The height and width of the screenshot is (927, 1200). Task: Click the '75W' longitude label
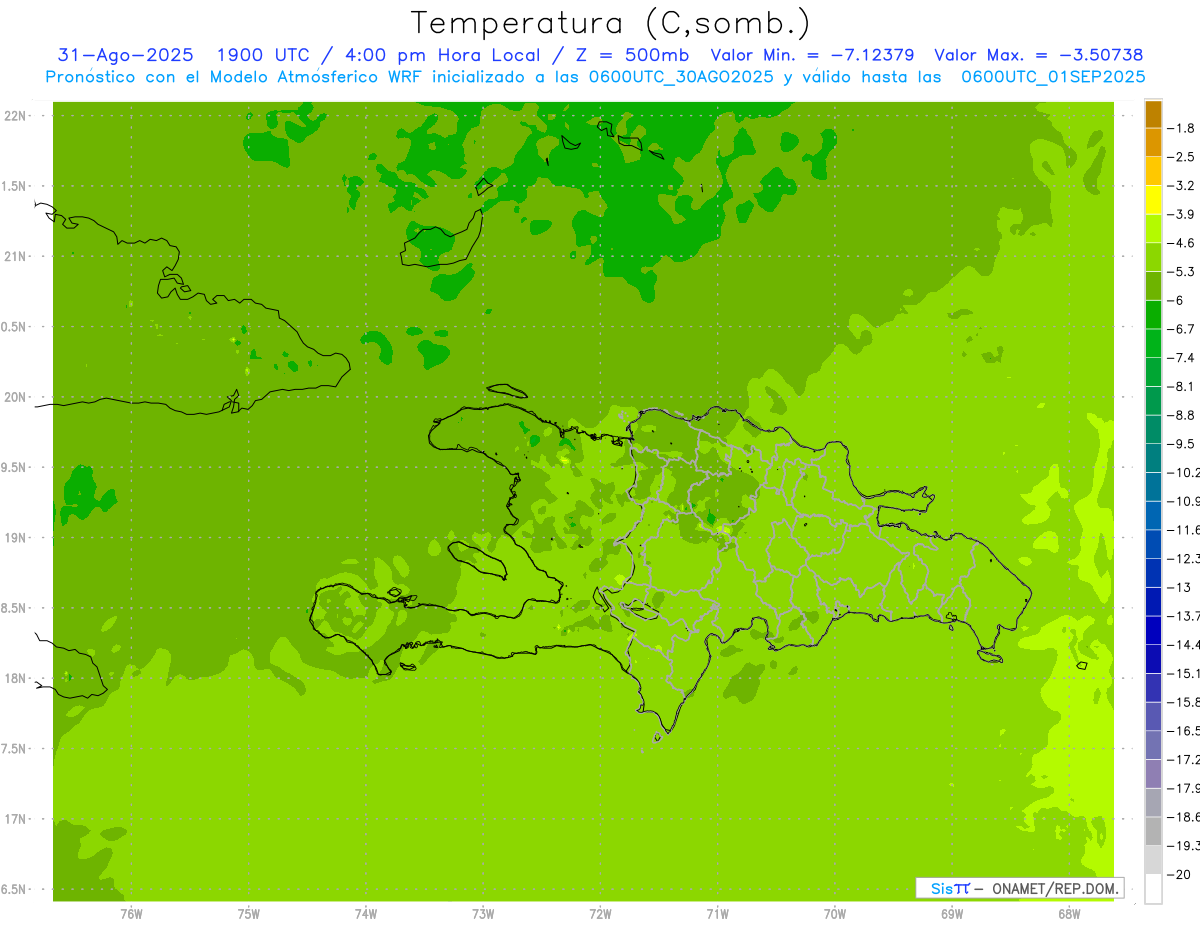click(x=249, y=914)
